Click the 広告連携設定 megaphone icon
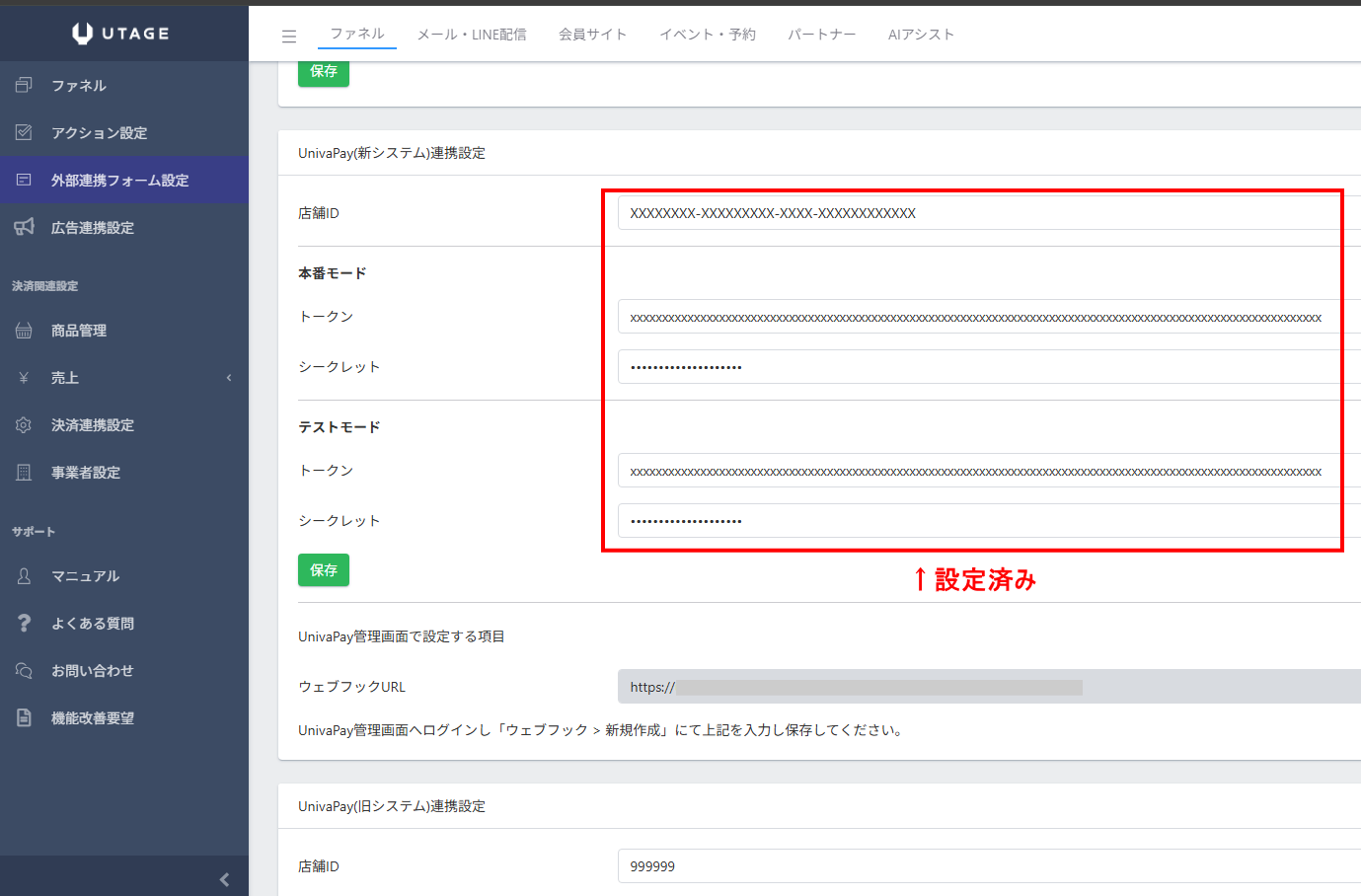 coord(25,228)
